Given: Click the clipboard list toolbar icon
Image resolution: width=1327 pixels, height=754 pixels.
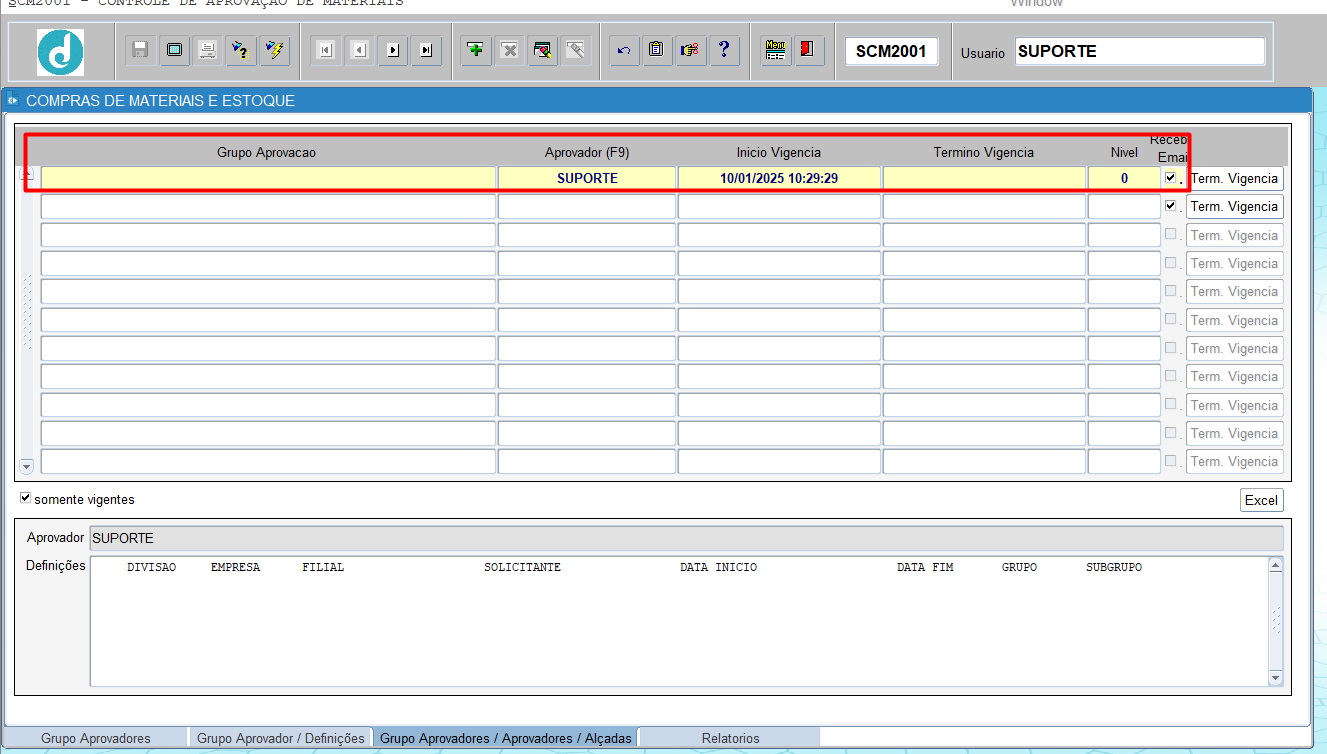Looking at the screenshot, I should [656, 50].
